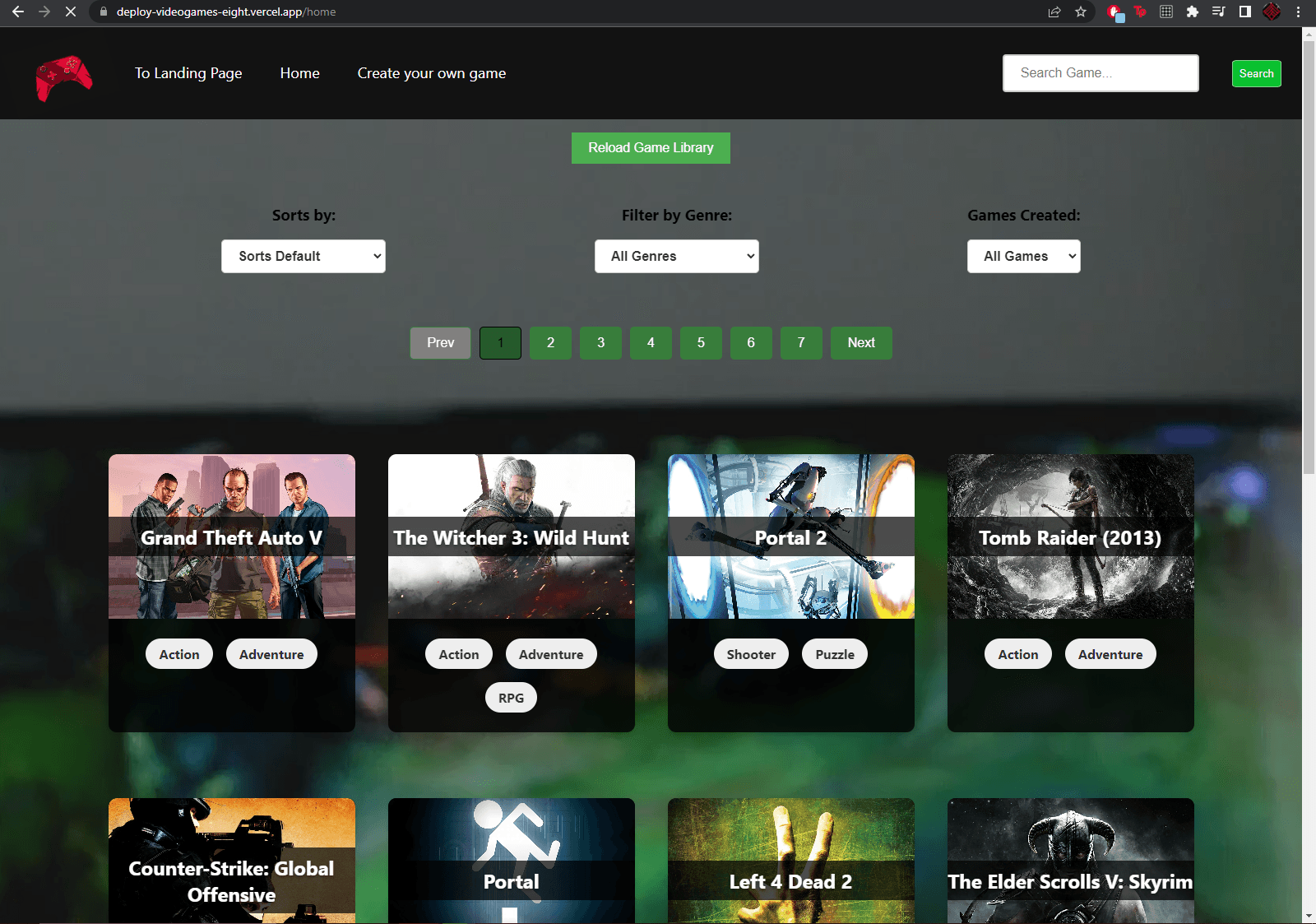Click the Games Created: label
This screenshot has width=1316, height=924.
[1024, 216]
